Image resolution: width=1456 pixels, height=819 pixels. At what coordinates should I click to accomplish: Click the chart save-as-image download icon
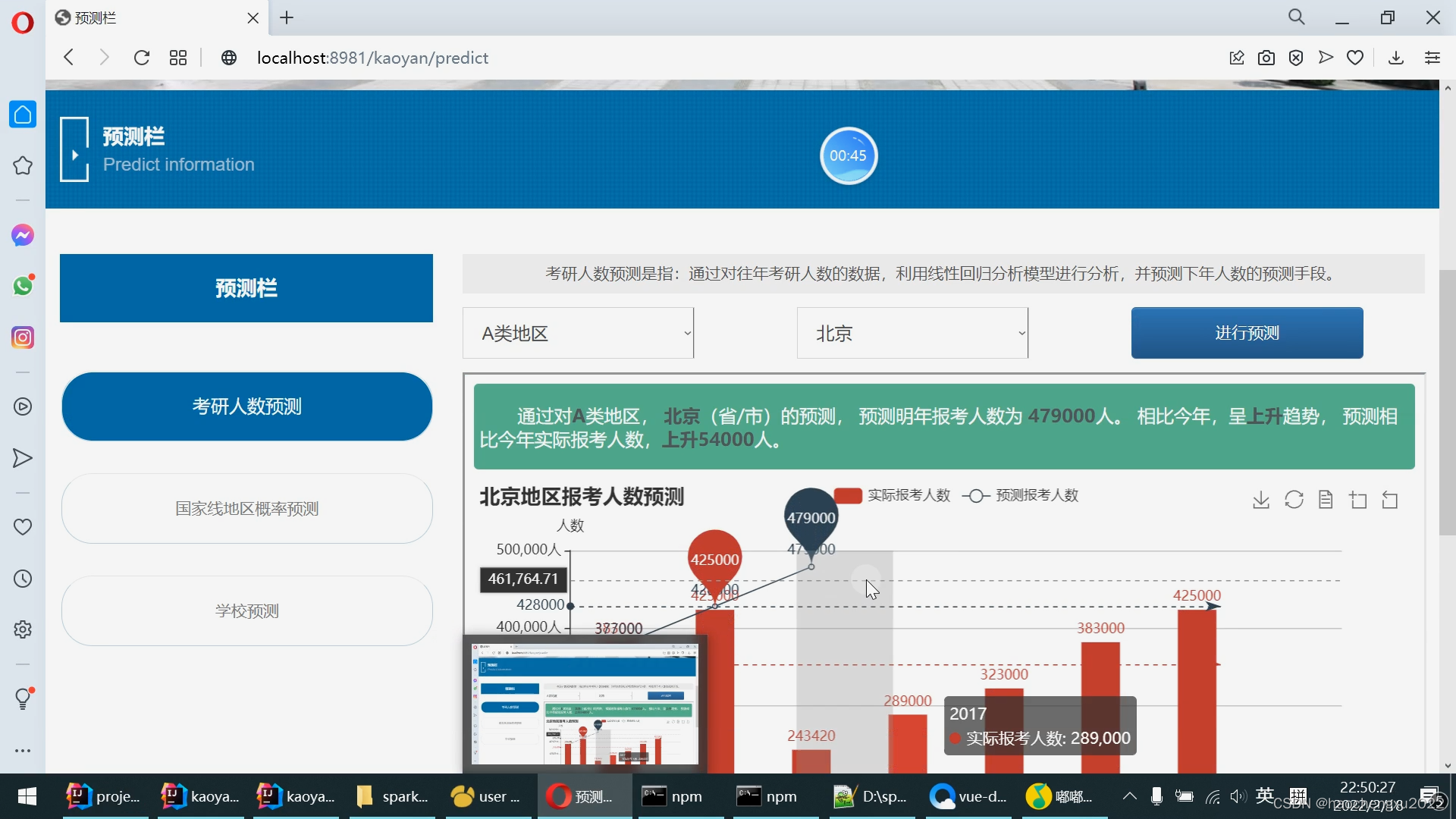[1260, 500]
